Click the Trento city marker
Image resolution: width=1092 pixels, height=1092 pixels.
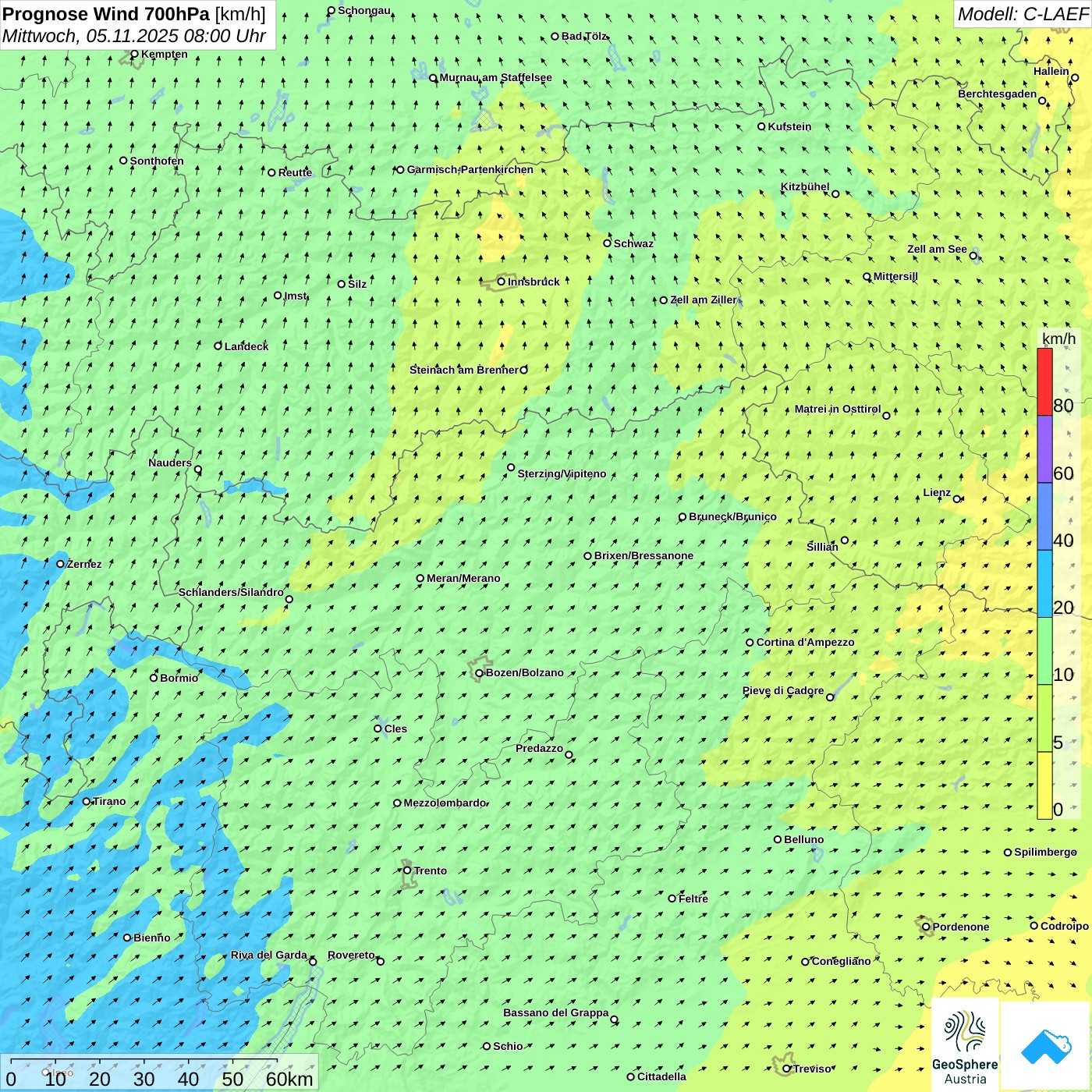407,870
